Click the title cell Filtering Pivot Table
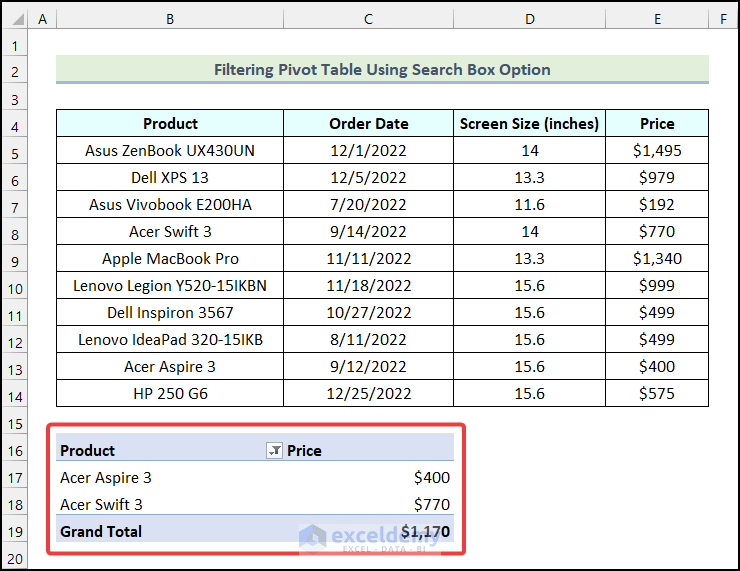740x571 pixels. [382, 70]
